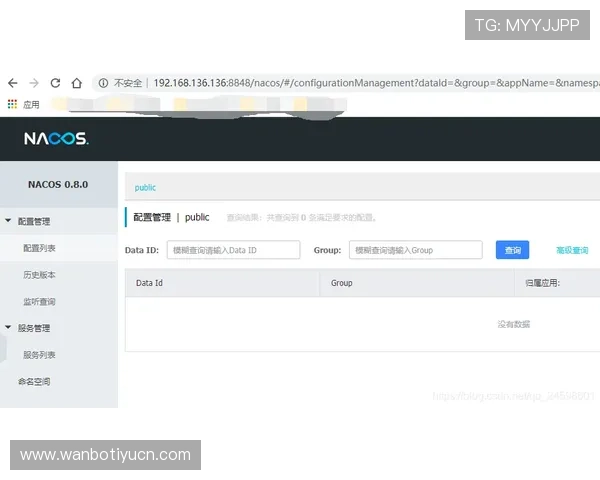Open 配置列表 in the sidebar
Image resolution: width=600 pixels, height=480 pixels.
tap(39, 248)
